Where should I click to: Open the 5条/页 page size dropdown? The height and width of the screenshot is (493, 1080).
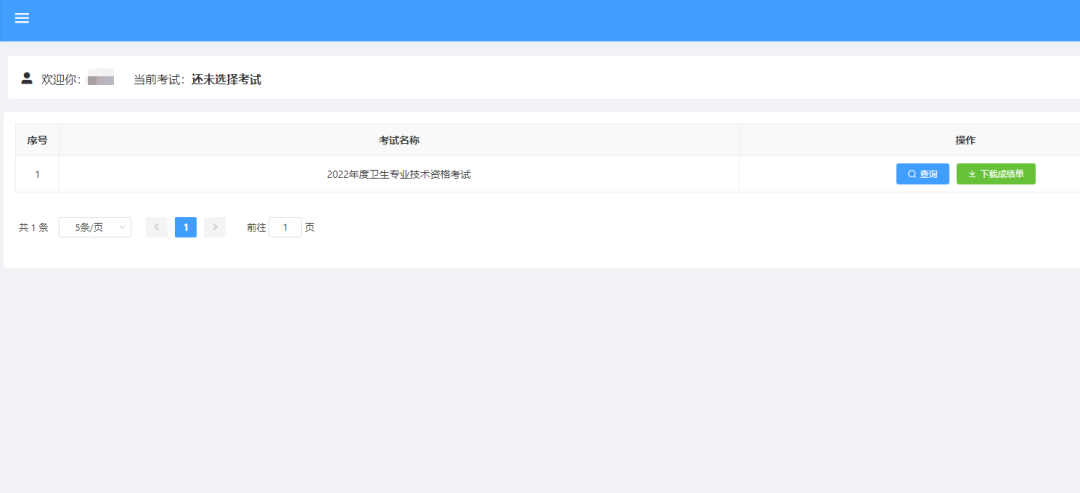(95, 227)
